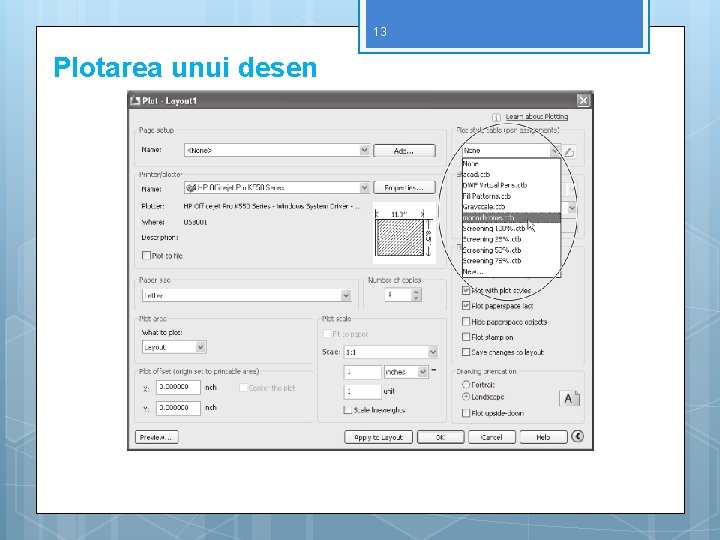The width and height of the screenshot is (720, 540).
Task: Click the plot style table editor pencil icon
Action: [569, 152]
